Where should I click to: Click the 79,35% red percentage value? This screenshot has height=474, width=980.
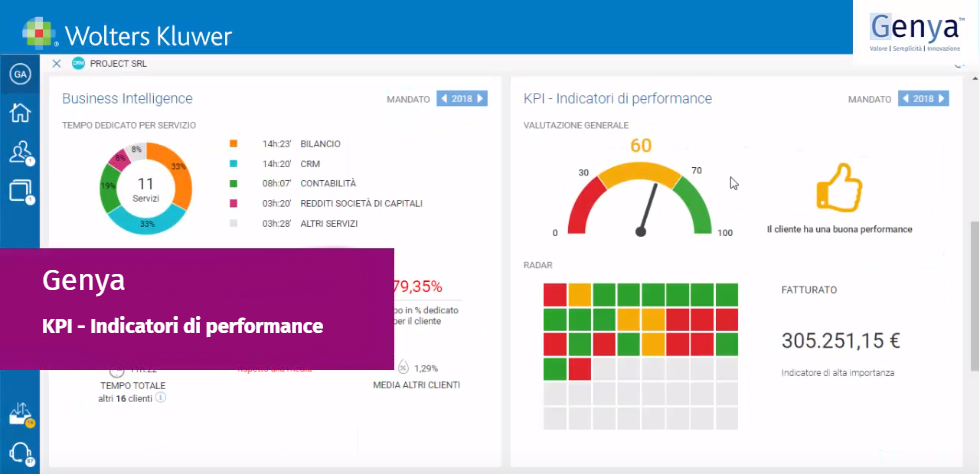(x=418, y=287)
